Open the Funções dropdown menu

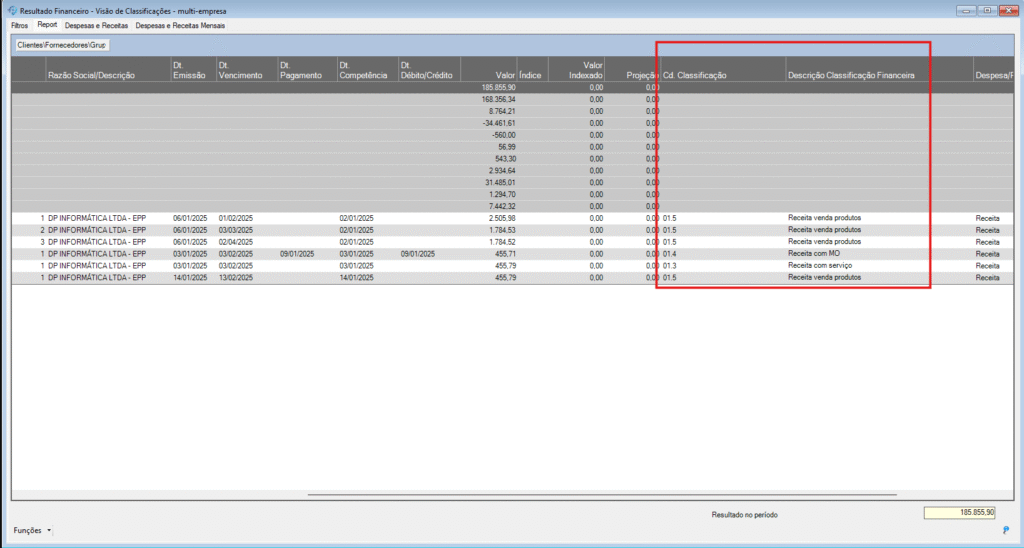click(32, 531)
